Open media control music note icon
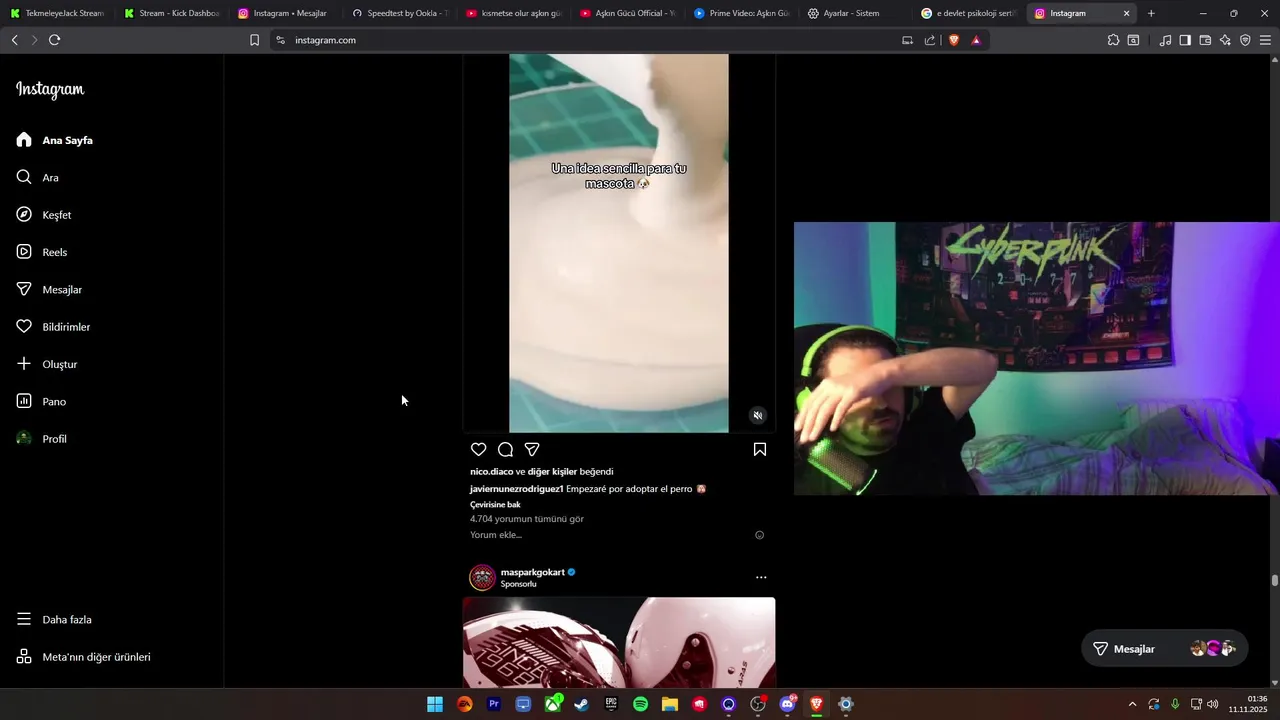Viewport: 1280px width, 720px height. [x=1165, y=40]
